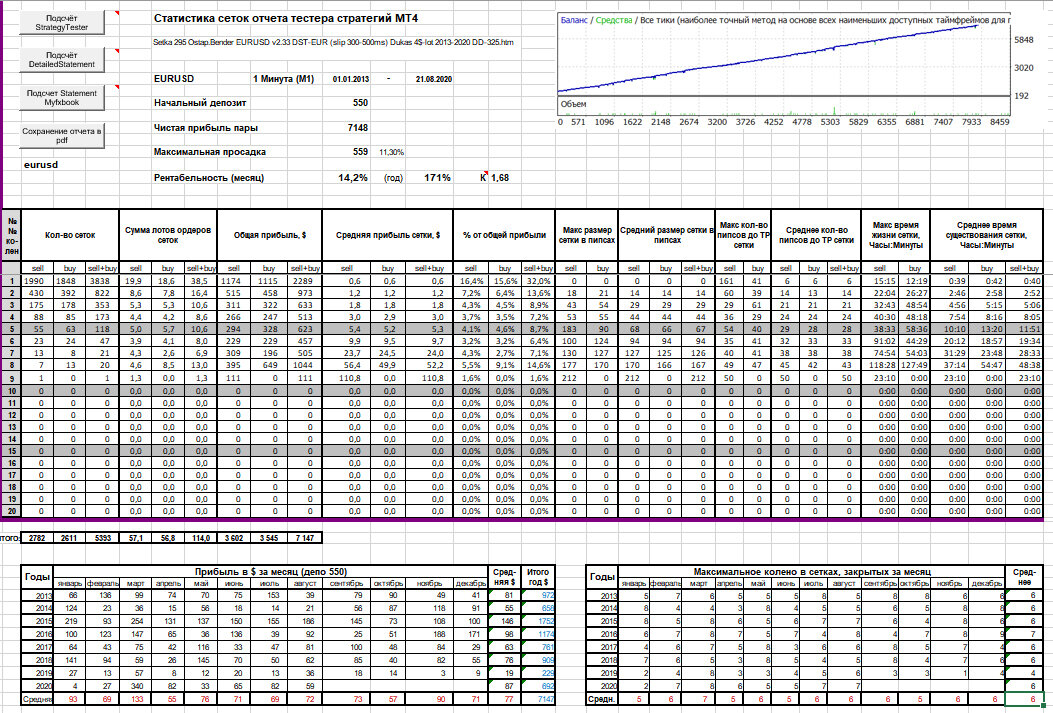Screen dimensions: 1053x713
Task: Click the monthly profitability value 14,2%
Action: (x=353, y=178)
